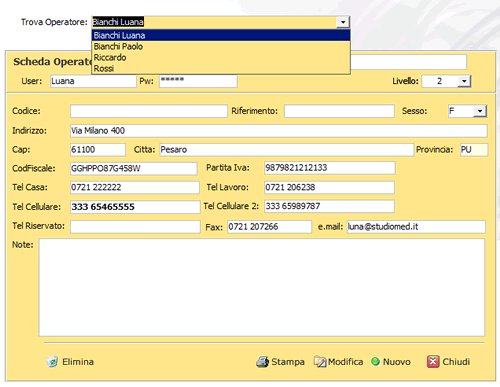Click the Chiudi button label
The width and height of the screenshot is (500, 387).
point(456,362)
